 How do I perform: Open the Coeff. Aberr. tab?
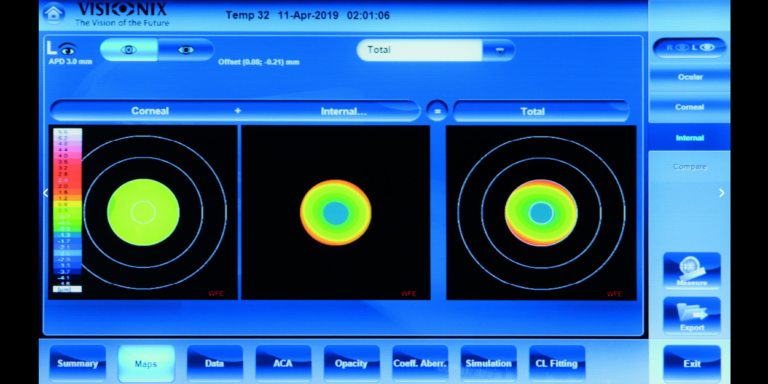(x=420, y=363)
